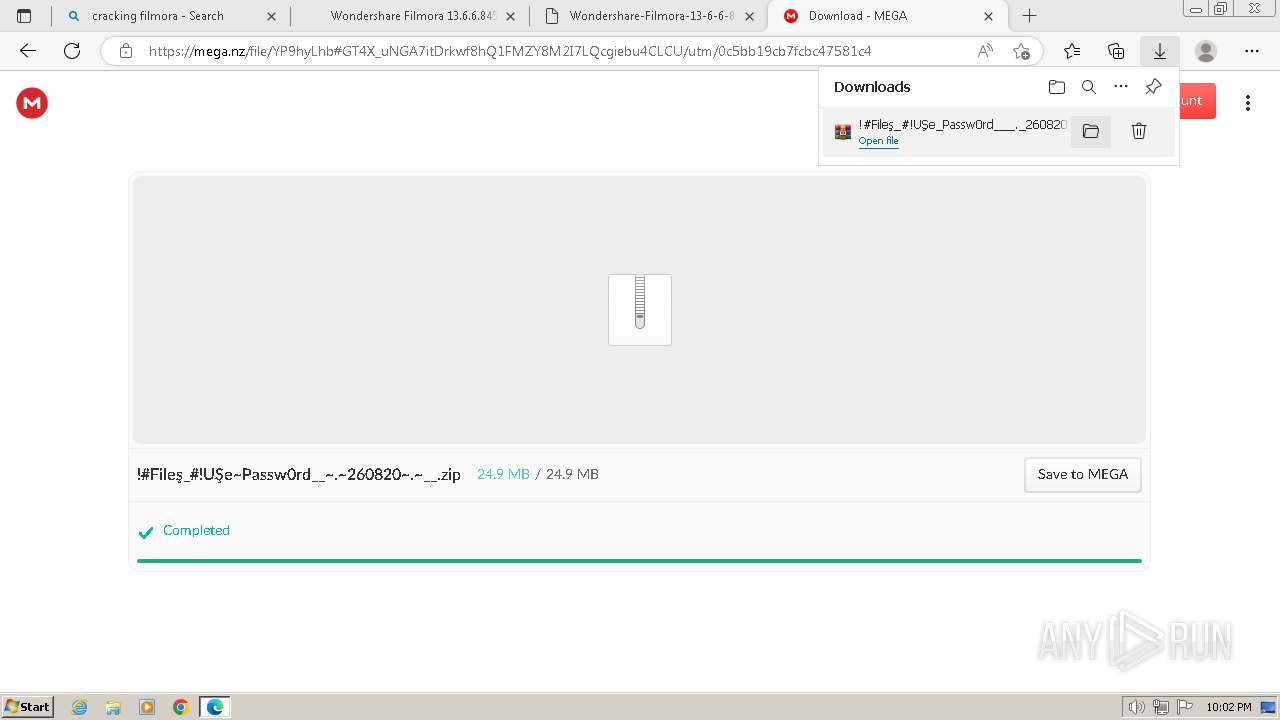Open the network icon in system tray
The height and width of the screenshot is (720, 1280).
1161,707
